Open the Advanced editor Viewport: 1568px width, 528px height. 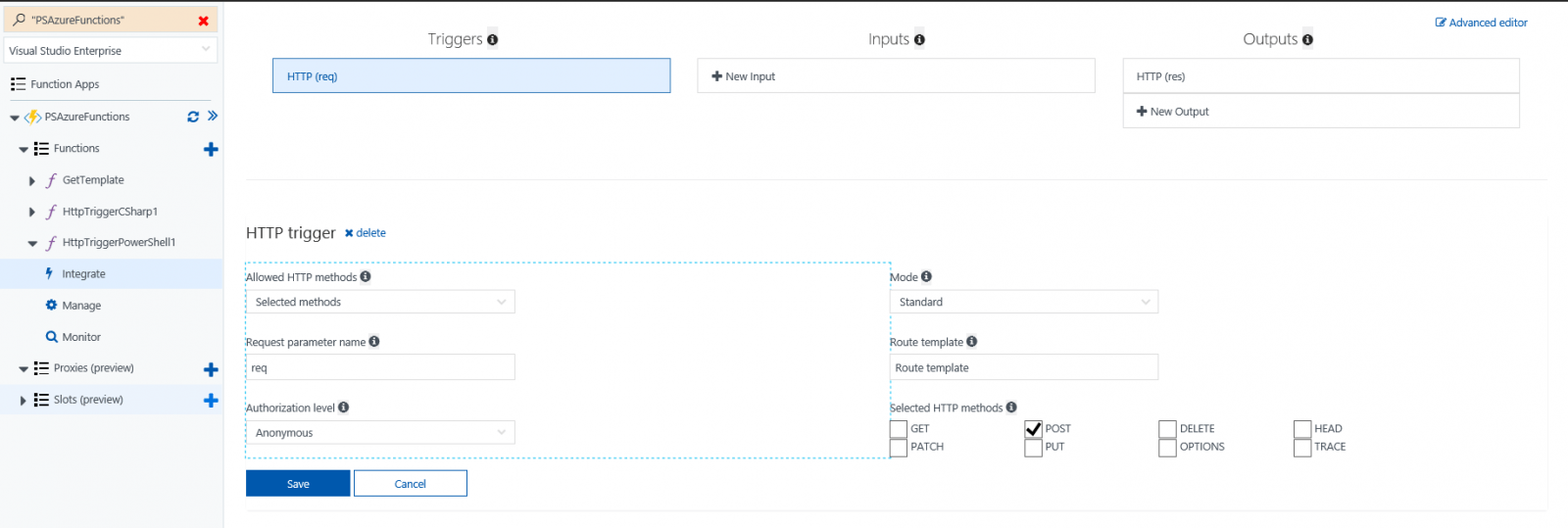pyautogui.click(x=1482, y=23)
